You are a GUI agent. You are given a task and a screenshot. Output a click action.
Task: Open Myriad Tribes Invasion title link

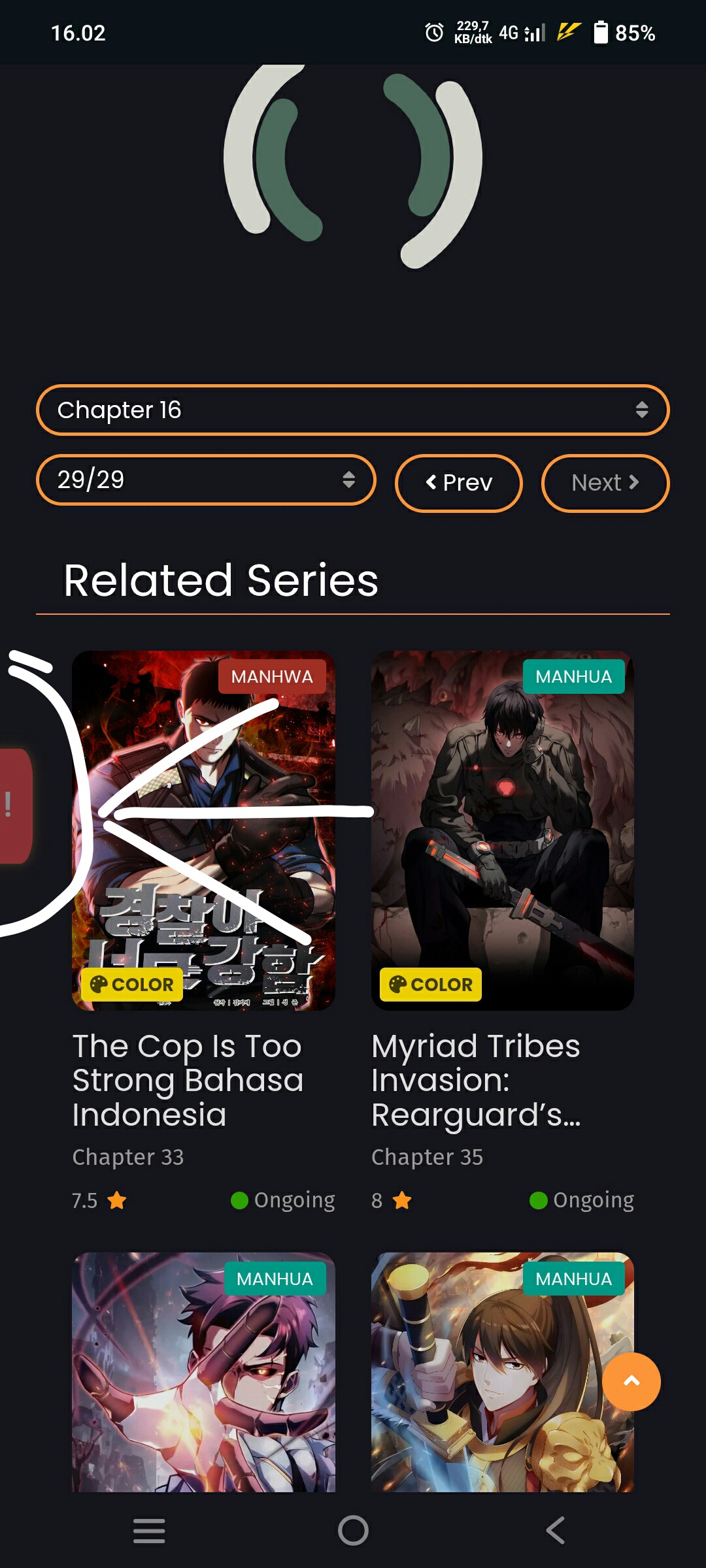pos(476,1080)
